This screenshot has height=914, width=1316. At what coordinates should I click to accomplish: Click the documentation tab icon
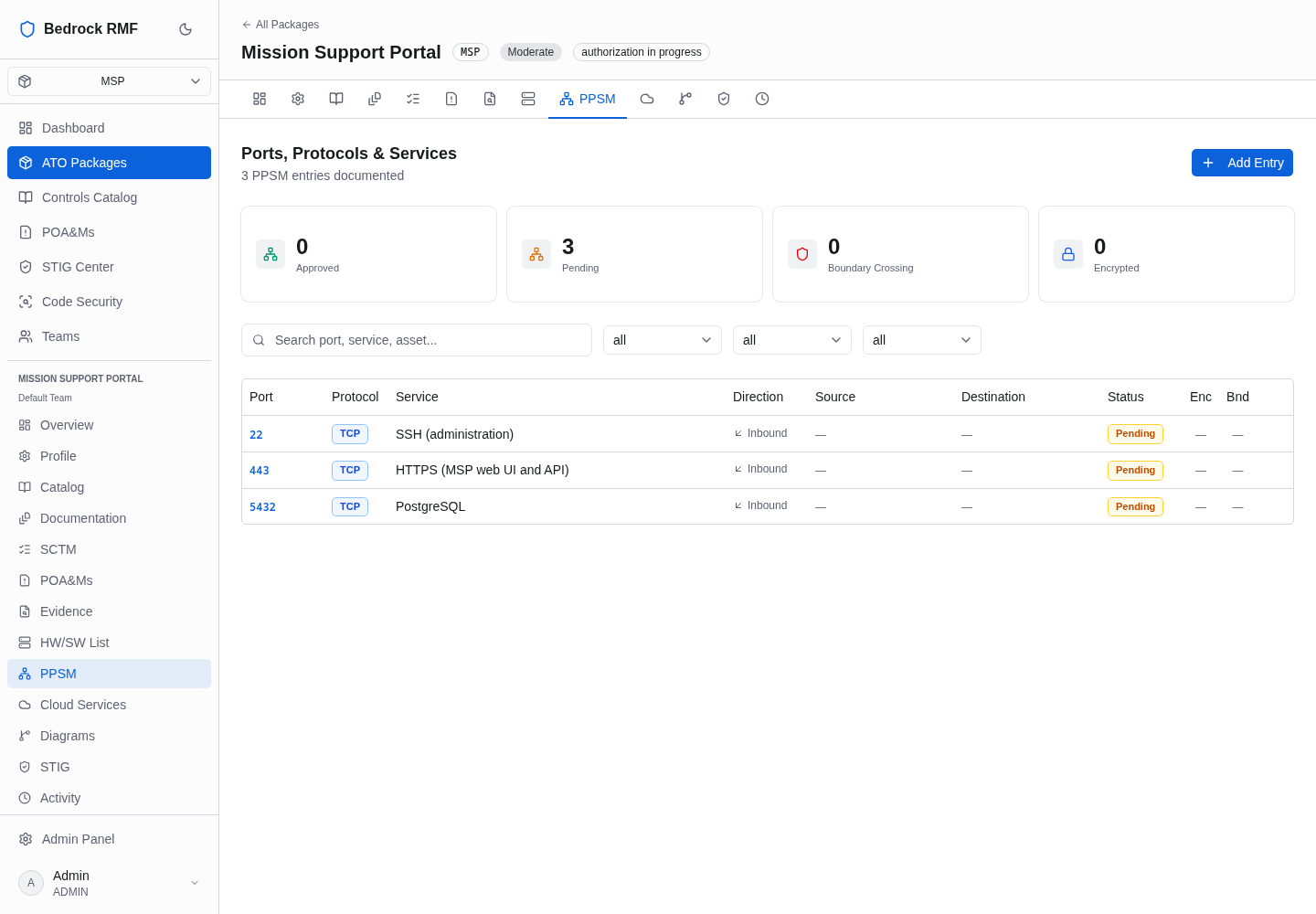click(375, 99)
